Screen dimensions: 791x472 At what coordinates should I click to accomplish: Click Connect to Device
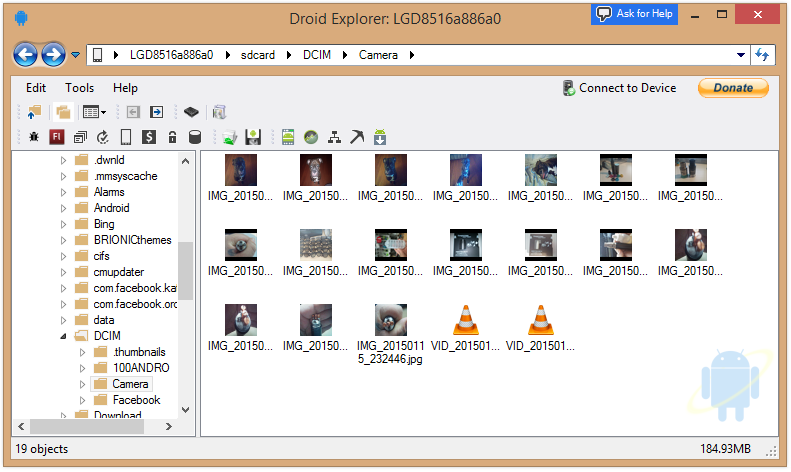(619, 88)
